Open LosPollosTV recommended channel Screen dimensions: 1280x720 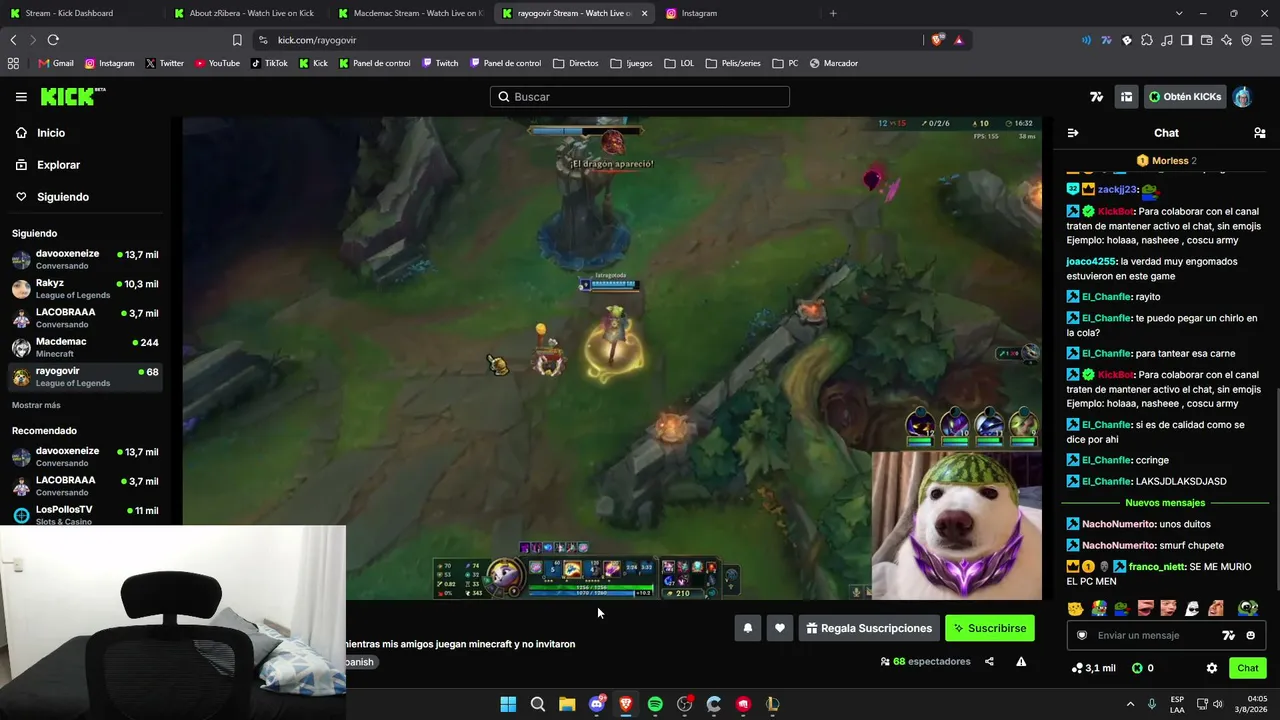pyautogui.click(x=85, y=515)
